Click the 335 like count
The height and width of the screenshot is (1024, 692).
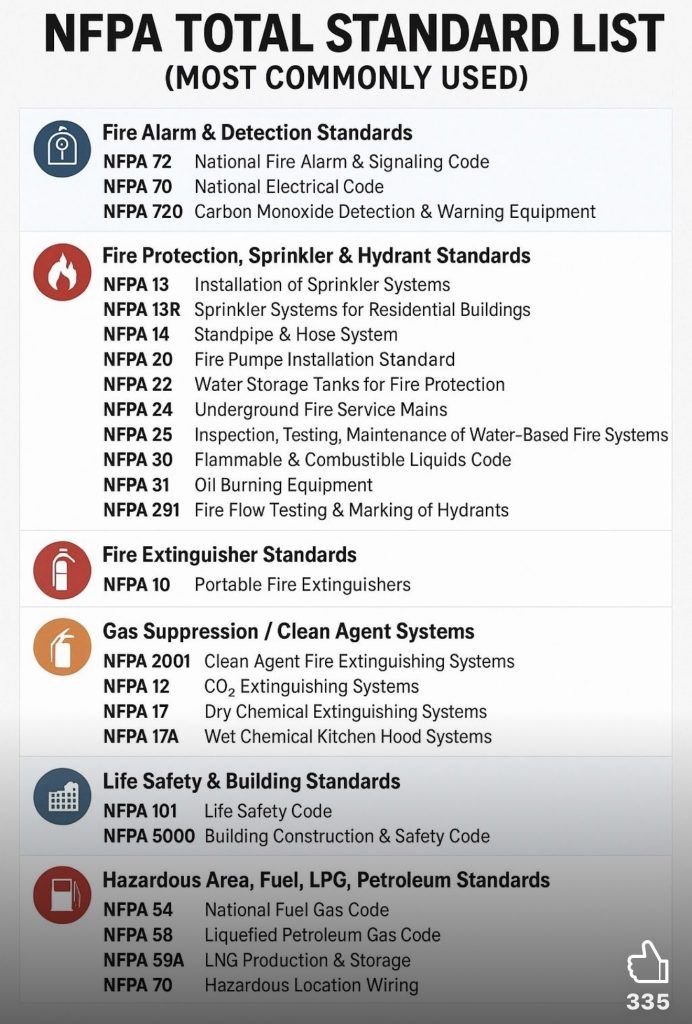[x=647, y=1002]
